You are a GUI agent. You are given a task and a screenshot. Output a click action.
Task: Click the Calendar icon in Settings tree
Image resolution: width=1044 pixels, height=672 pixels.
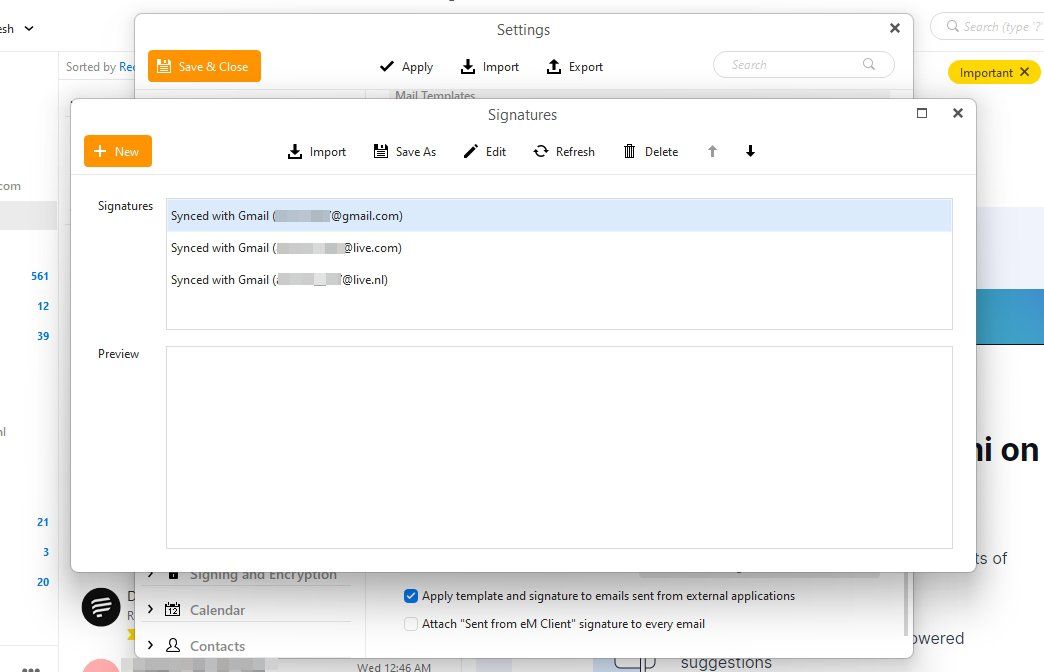[172, 609]
